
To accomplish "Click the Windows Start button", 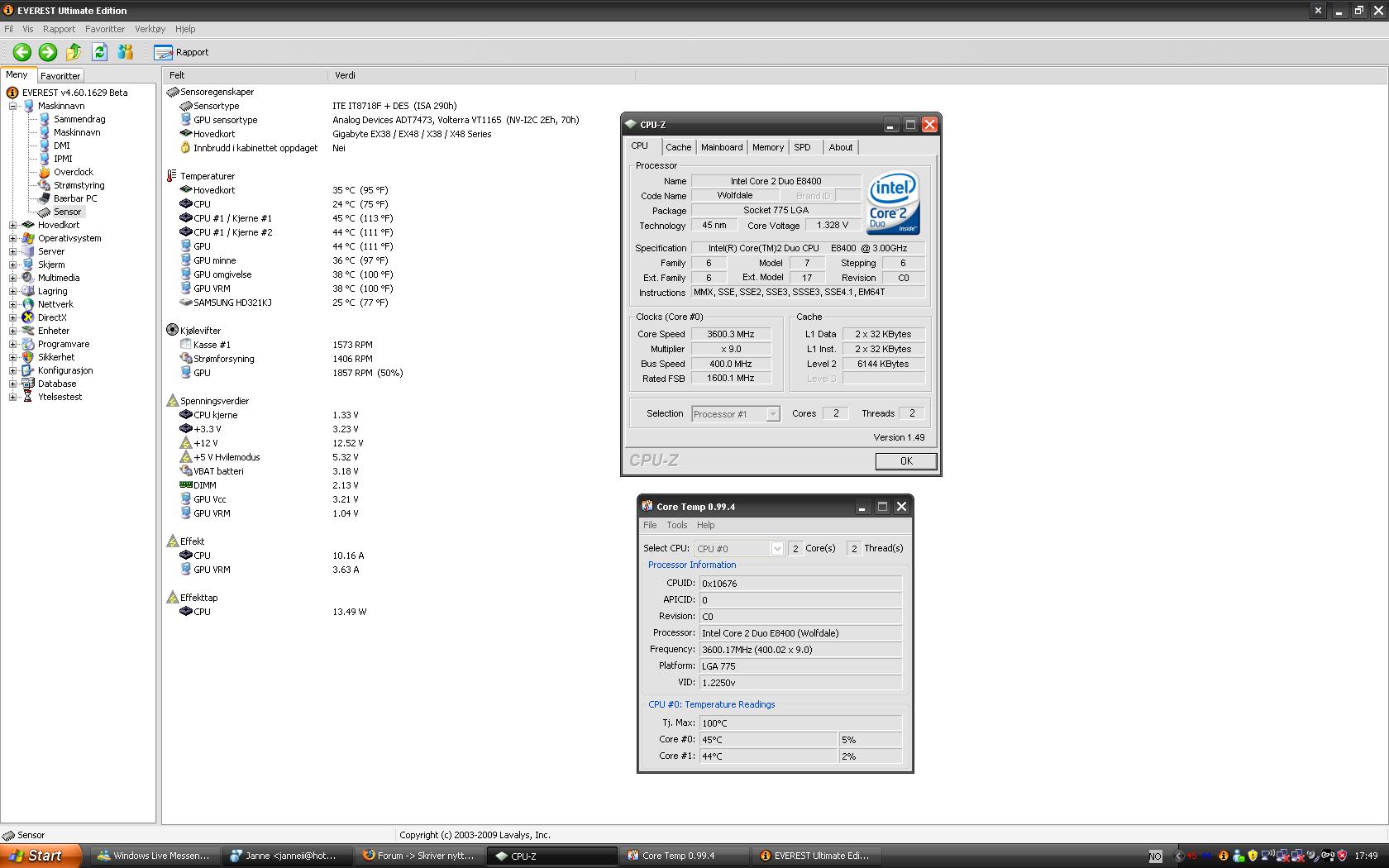I will click(40, 856).
